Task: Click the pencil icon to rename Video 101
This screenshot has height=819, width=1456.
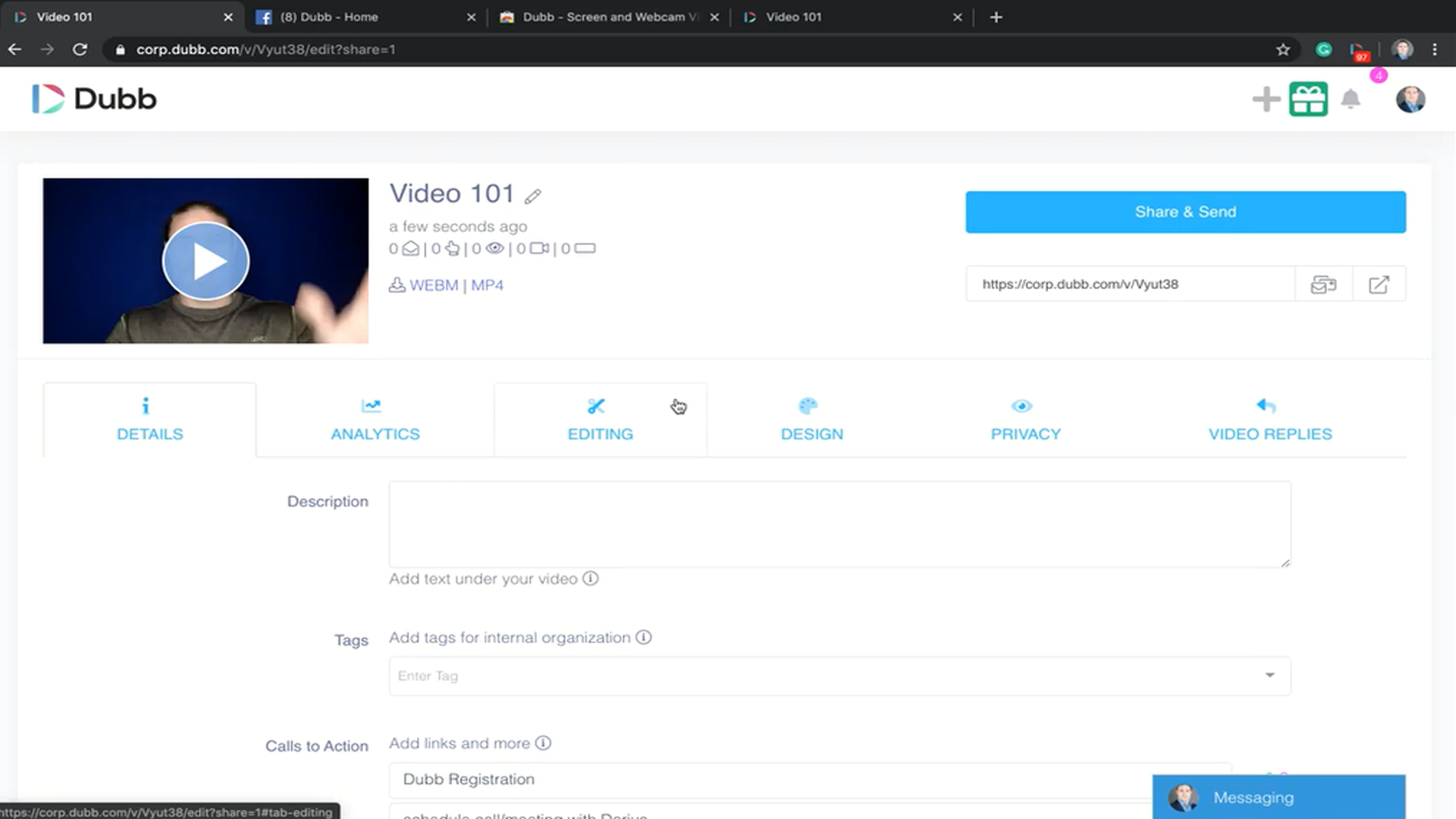Action: click(533, 196)
